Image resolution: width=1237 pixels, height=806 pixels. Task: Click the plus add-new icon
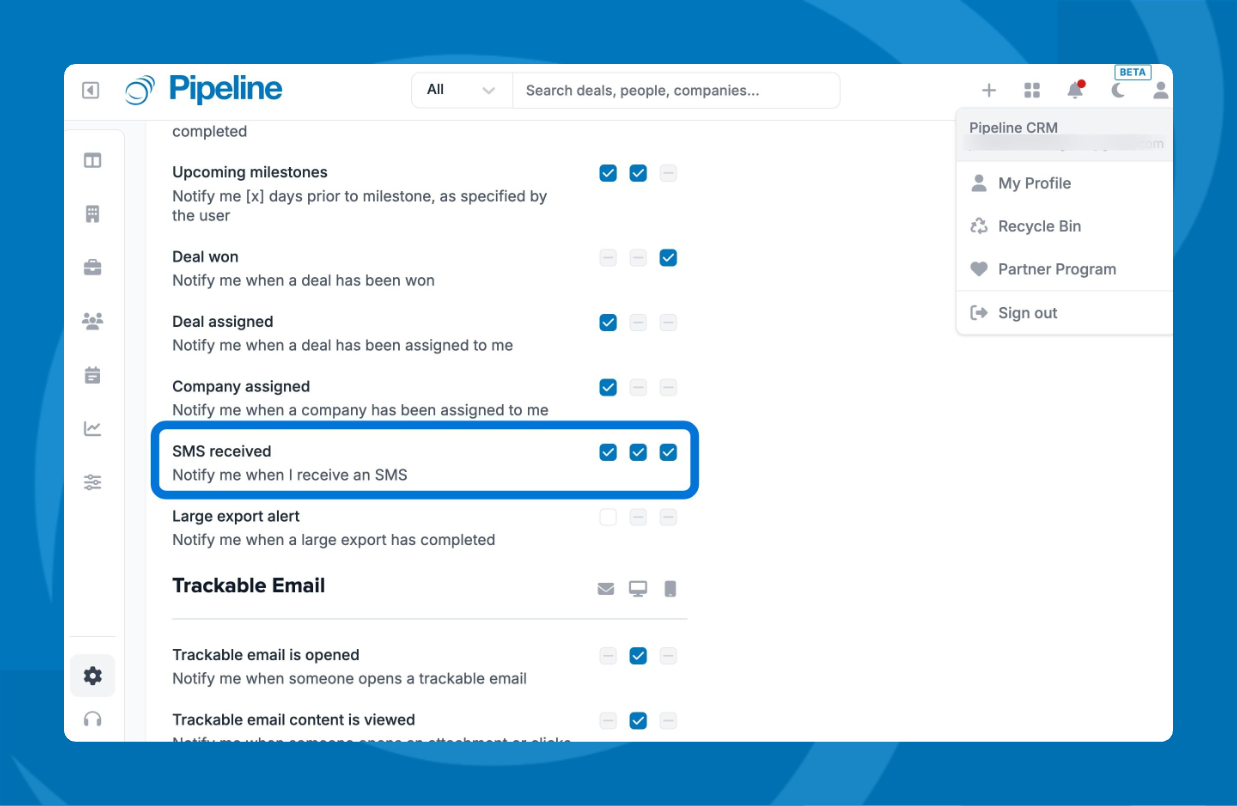(x=988, y=91)
